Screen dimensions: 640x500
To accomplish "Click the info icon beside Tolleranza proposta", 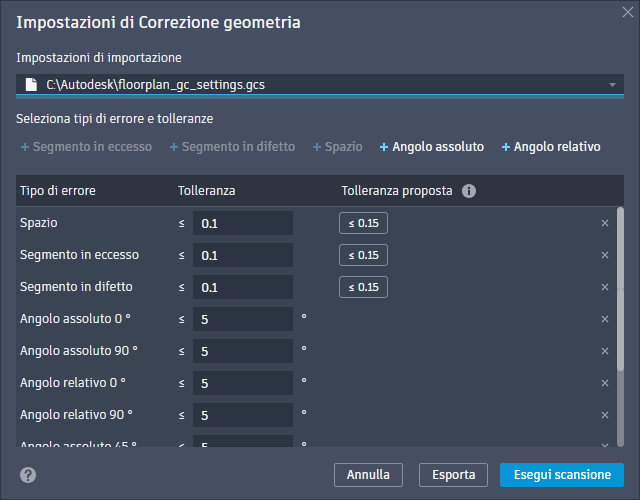I will pyautogui.click(x=469, y=191).
